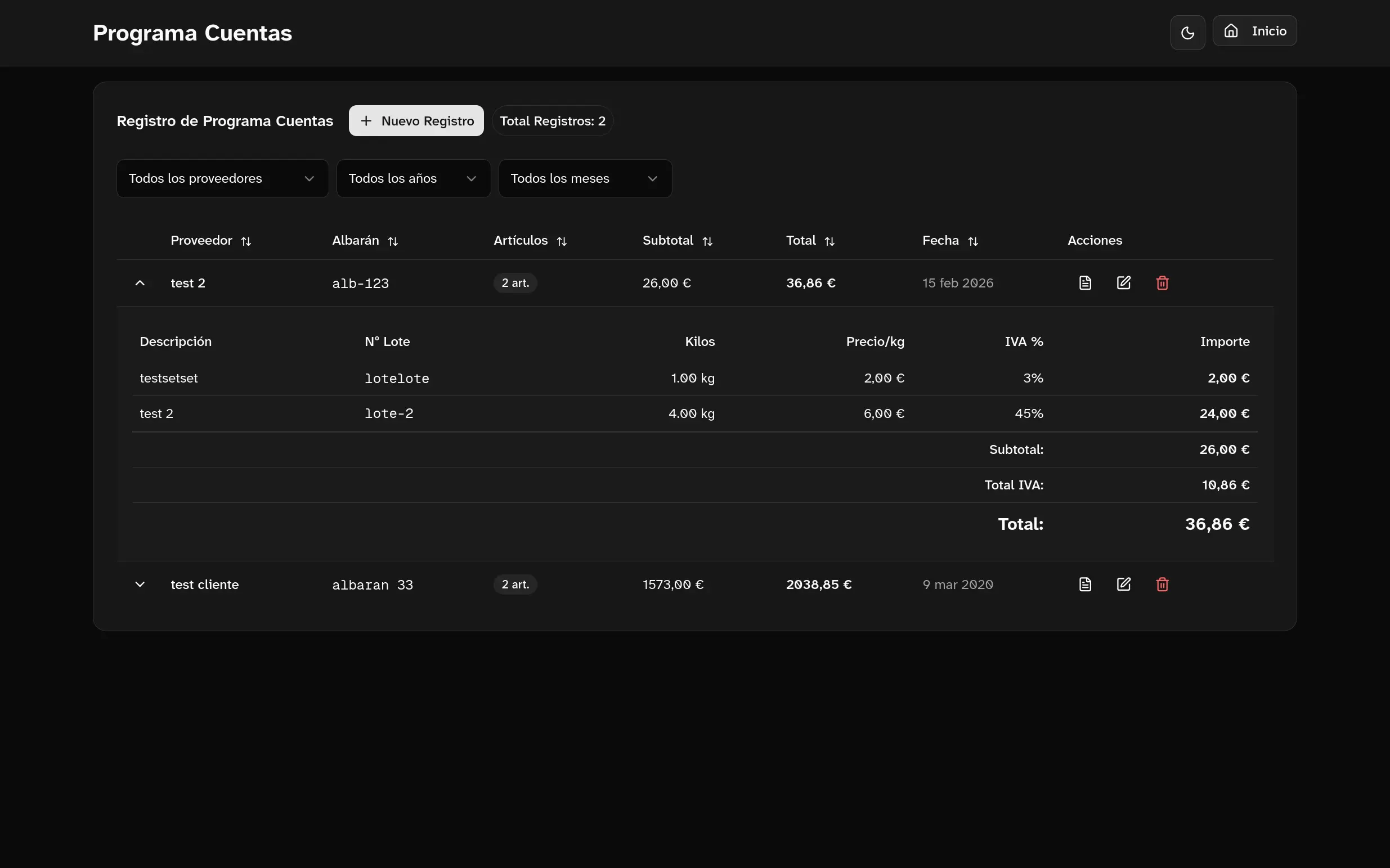Click the 2 art. badge for test 2
Screen dimensions: 1390x868
coord(515,283)
